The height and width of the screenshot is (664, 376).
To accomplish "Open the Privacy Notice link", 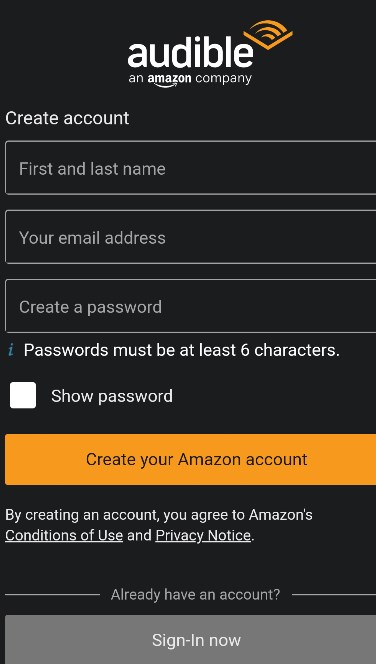I will click(203, 536).
